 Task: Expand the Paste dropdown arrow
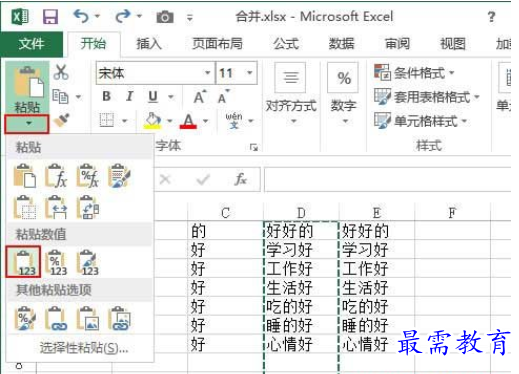tap(27, 124)
